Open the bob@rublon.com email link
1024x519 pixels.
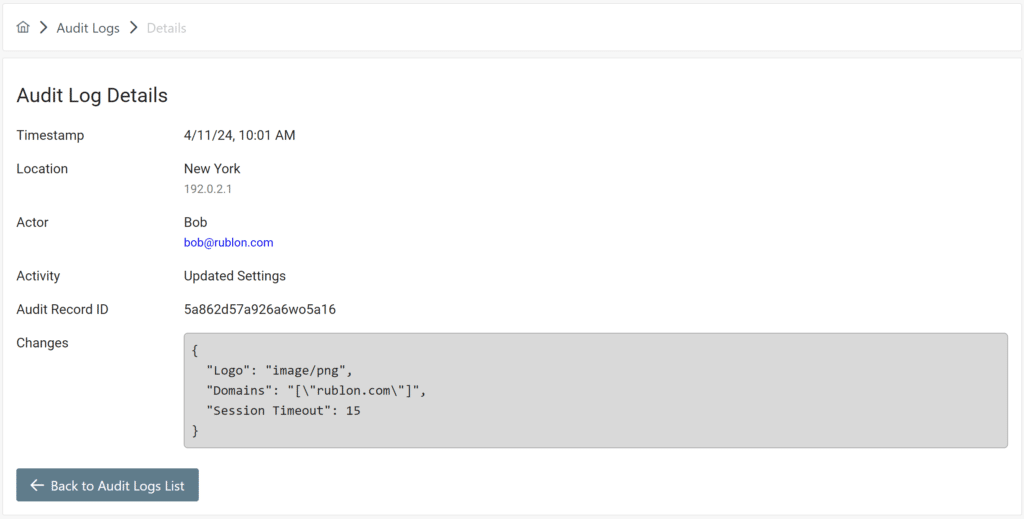[228, 243]
